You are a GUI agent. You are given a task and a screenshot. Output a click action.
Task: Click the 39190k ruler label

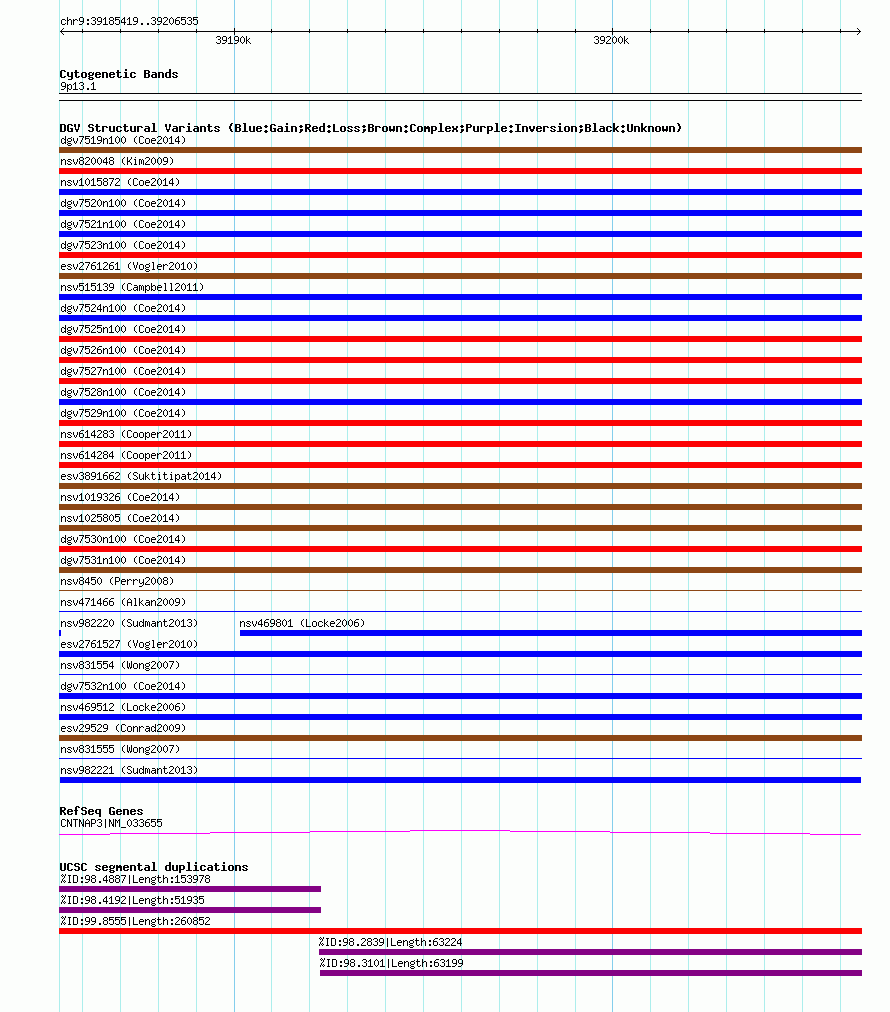[233, 40]
